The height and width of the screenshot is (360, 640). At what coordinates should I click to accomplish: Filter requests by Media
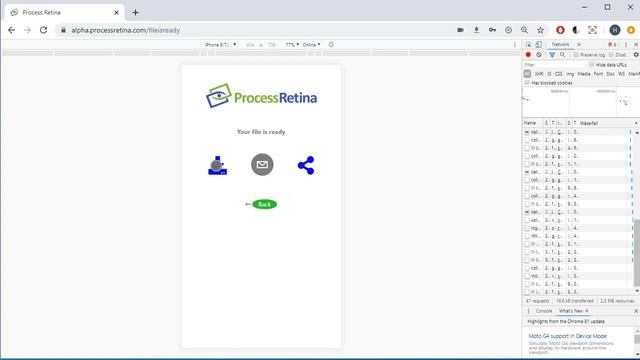tap(584, 74)
